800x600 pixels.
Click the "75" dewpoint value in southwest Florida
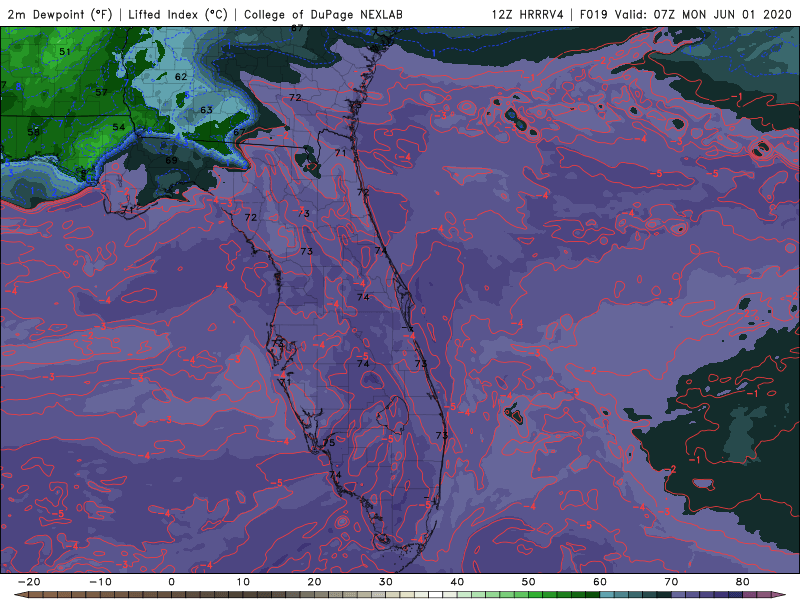pyautogui.click(x=329, y=442)
